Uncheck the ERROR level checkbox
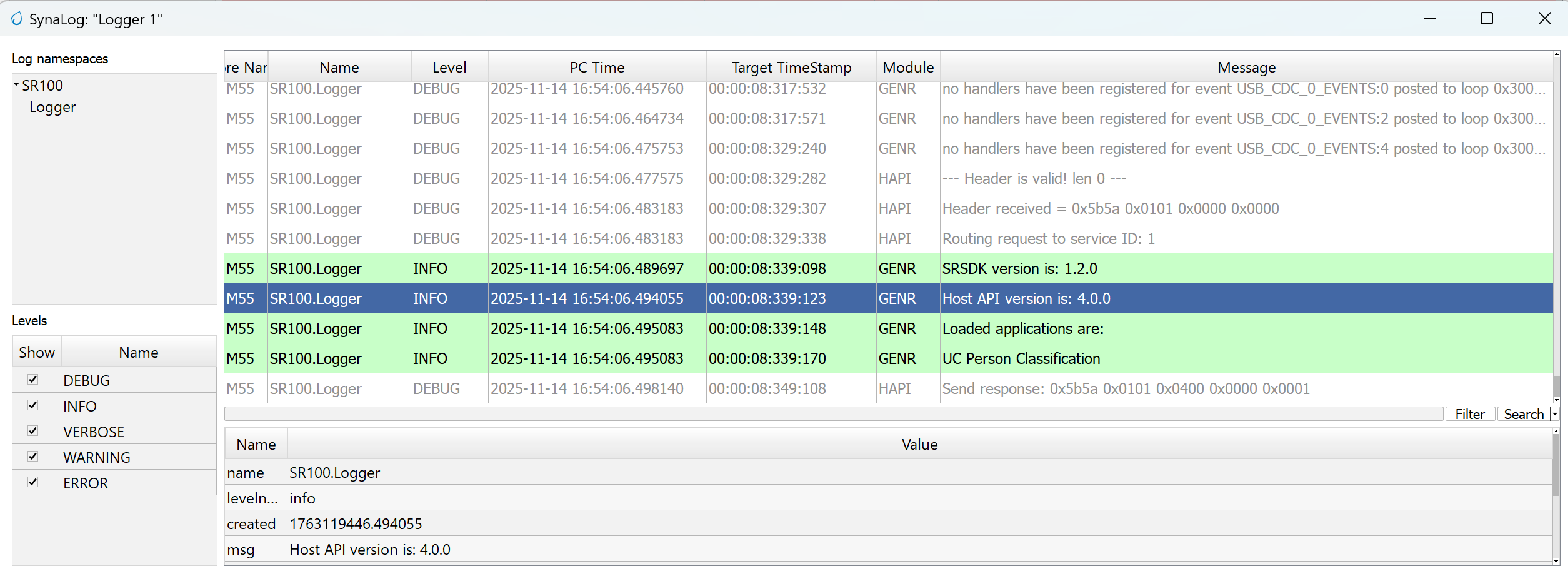The image size is (1568, 576). pos(33,482)
